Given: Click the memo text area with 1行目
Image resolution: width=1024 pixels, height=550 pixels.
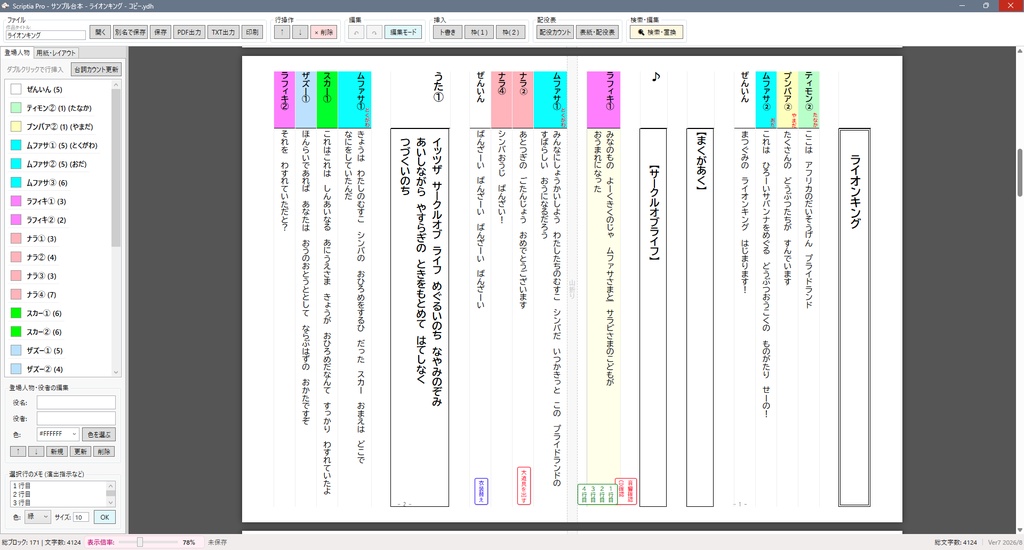Looking at the screenshot, I should click(x=57, y=494).
